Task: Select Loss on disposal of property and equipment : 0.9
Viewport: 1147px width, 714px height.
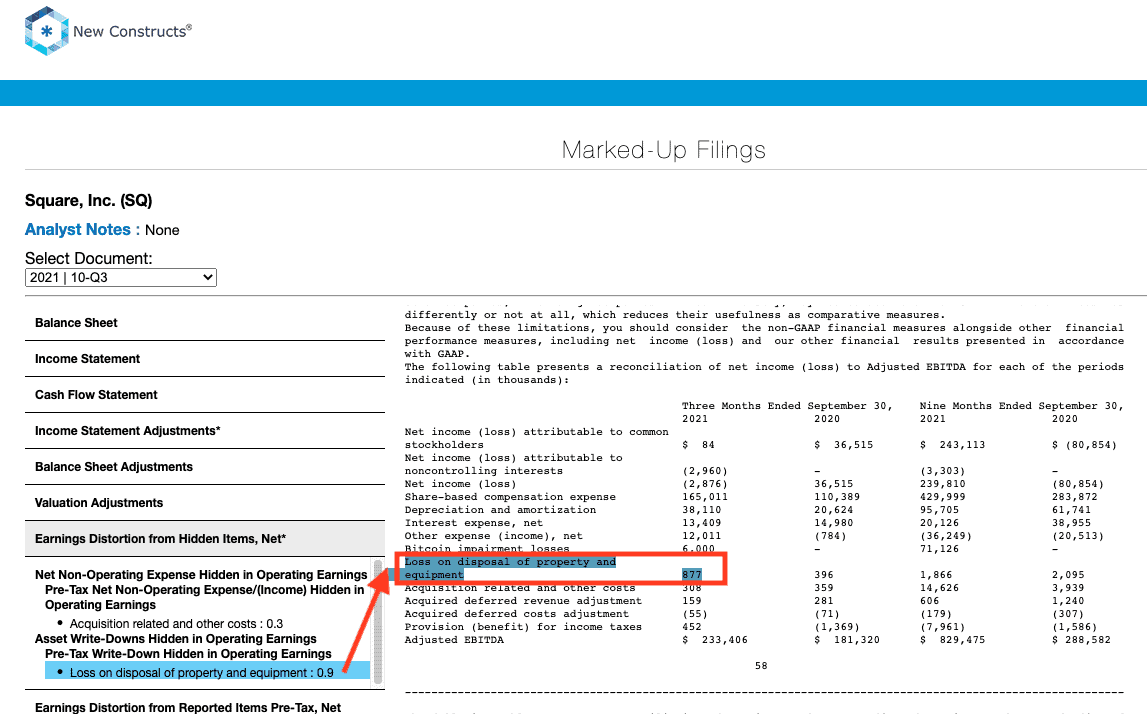Action: (x=202, y=673)
